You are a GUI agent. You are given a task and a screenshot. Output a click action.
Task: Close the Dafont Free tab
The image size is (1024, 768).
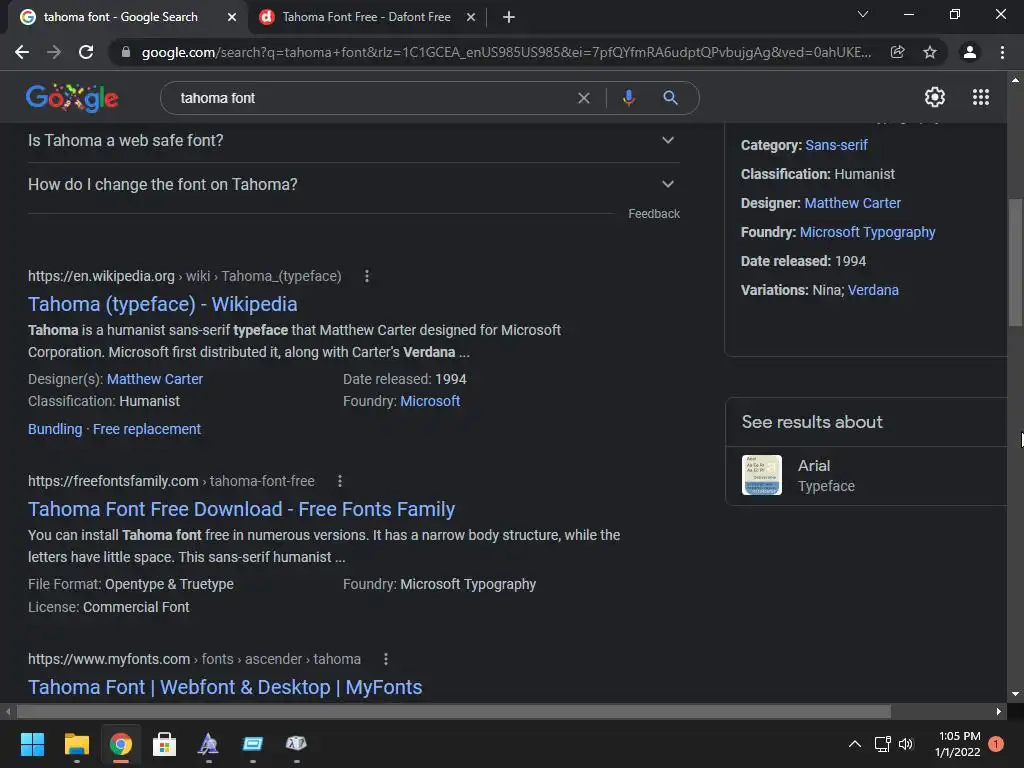471,17
